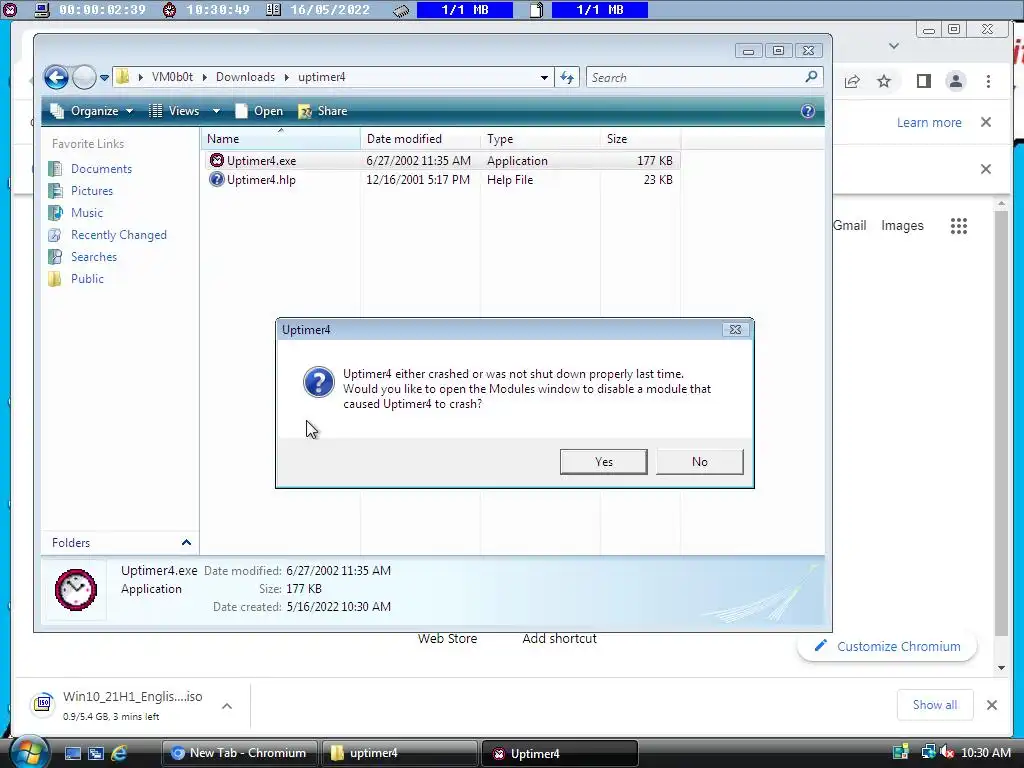Click the VM0b0t breadcrumb in address bar
Viewport: 1024px width, 768px height.
[172, 77]
